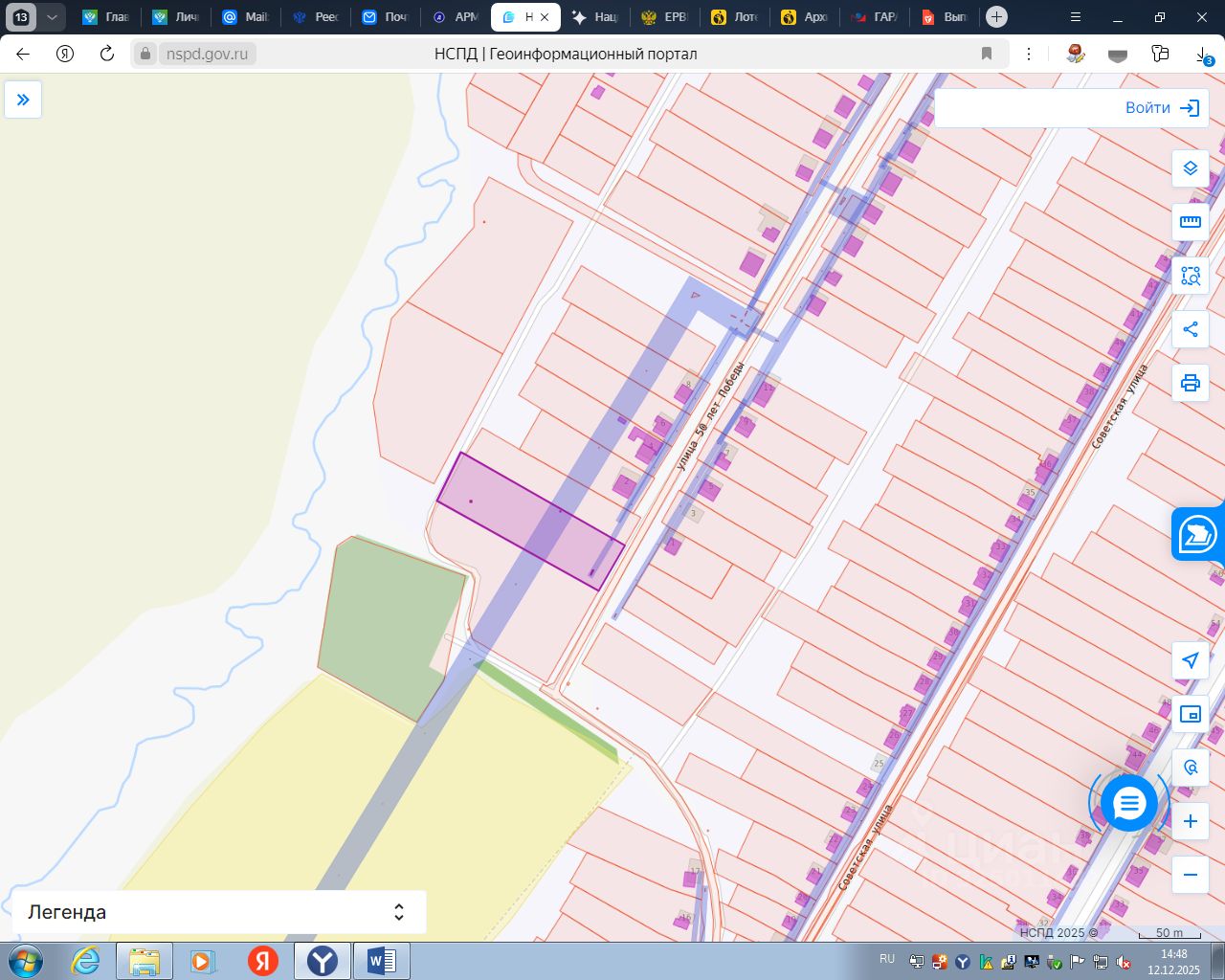Expand the left sidebar panel
This screenshot has height=980, width=1225.
pos(23,100)
